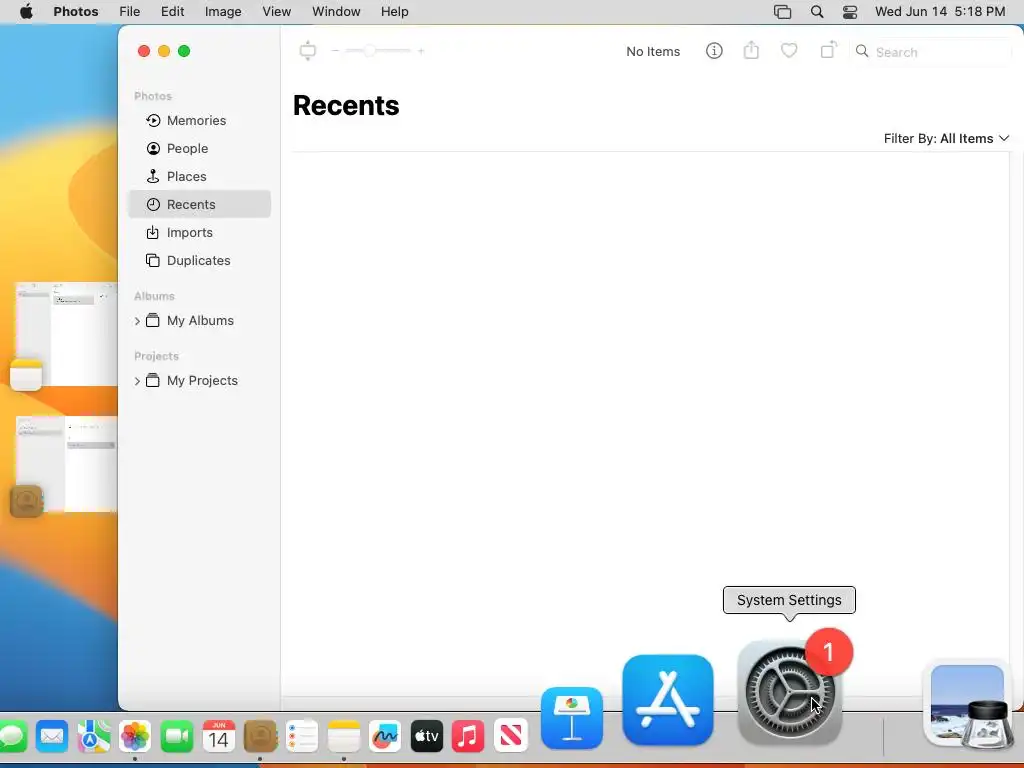Click the Rotate icon in toolbar
This screenshot has height=768, width=1024.
click(x=828, y=50)
